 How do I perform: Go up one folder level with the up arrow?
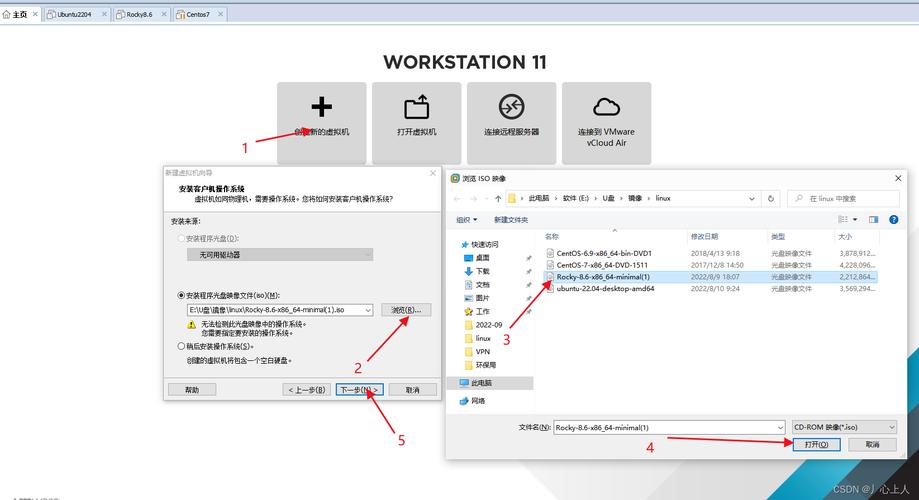(x=498, y=199)
